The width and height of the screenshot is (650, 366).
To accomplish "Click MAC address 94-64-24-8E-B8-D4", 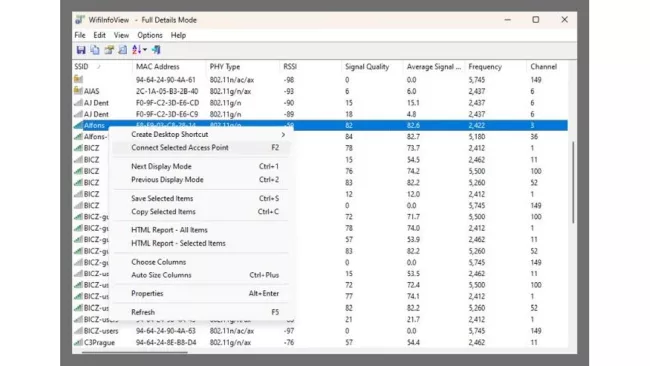I will click(x=166, y=342).
